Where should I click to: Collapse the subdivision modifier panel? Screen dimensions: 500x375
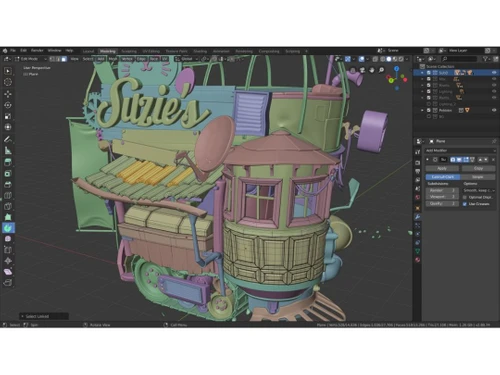[428, 160]
